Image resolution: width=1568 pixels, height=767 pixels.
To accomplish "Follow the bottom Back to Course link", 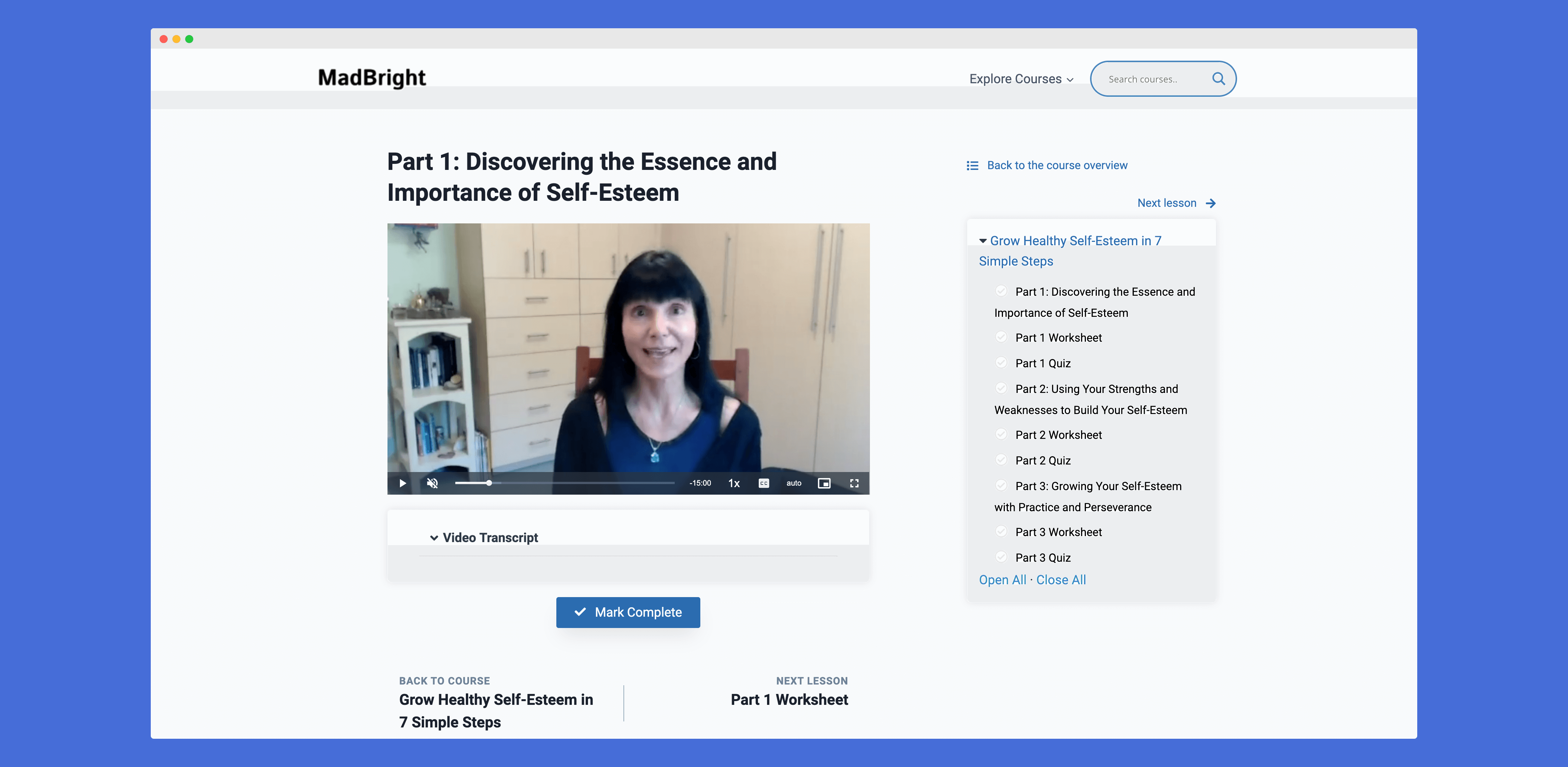I will [496, 703].
